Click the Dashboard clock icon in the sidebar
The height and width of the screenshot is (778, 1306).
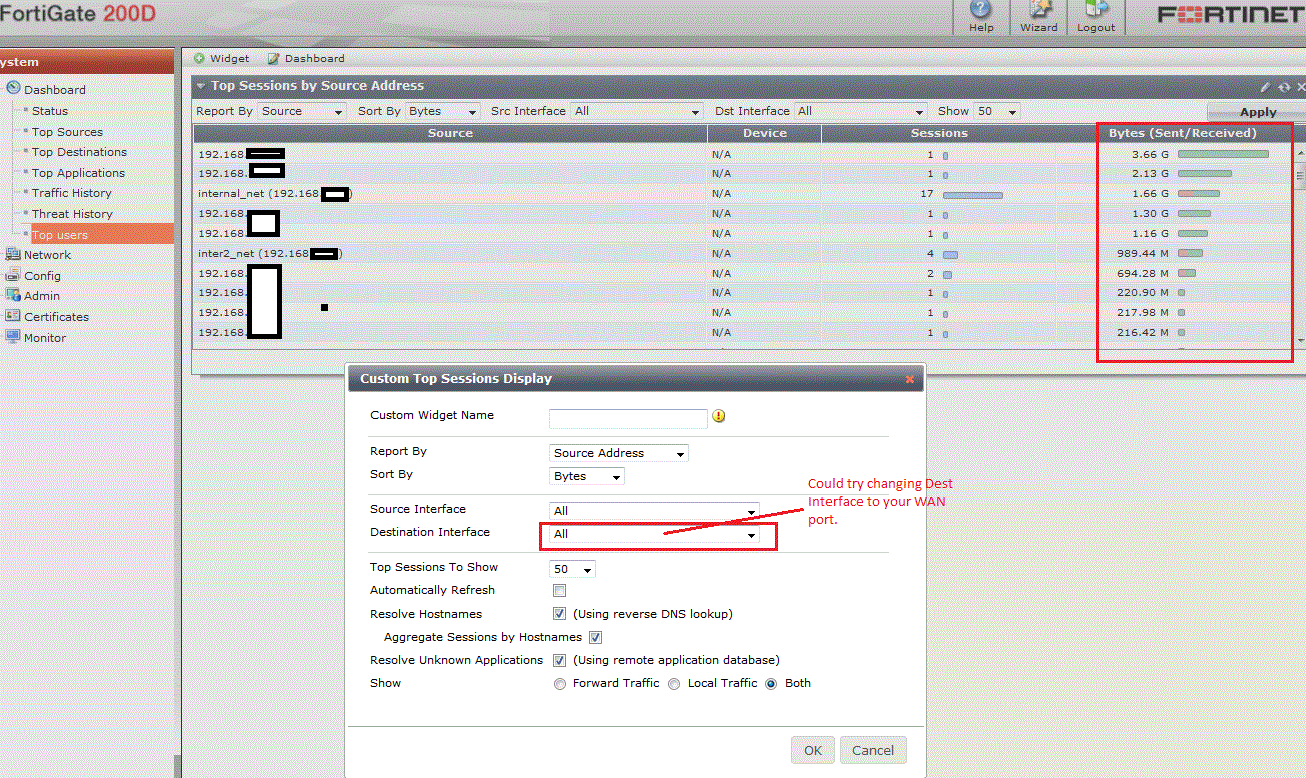pos(14,89)
